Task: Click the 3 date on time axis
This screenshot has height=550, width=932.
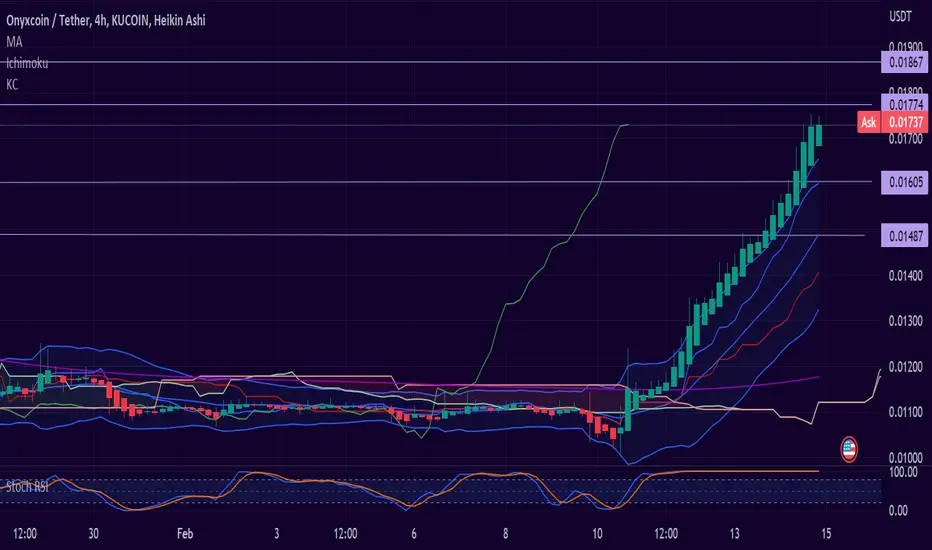Action: point(276,533)
